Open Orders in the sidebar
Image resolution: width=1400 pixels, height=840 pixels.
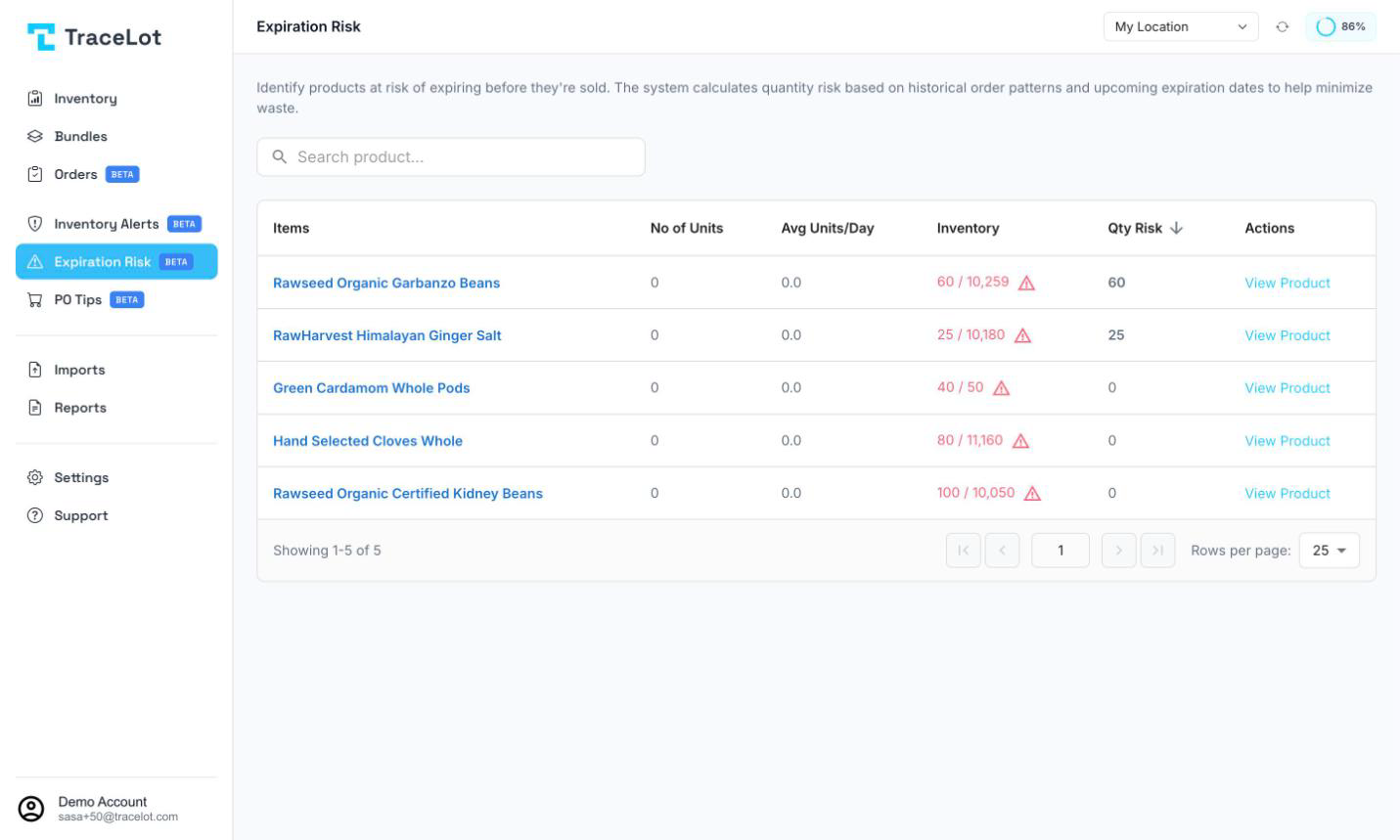click(116, 174)
